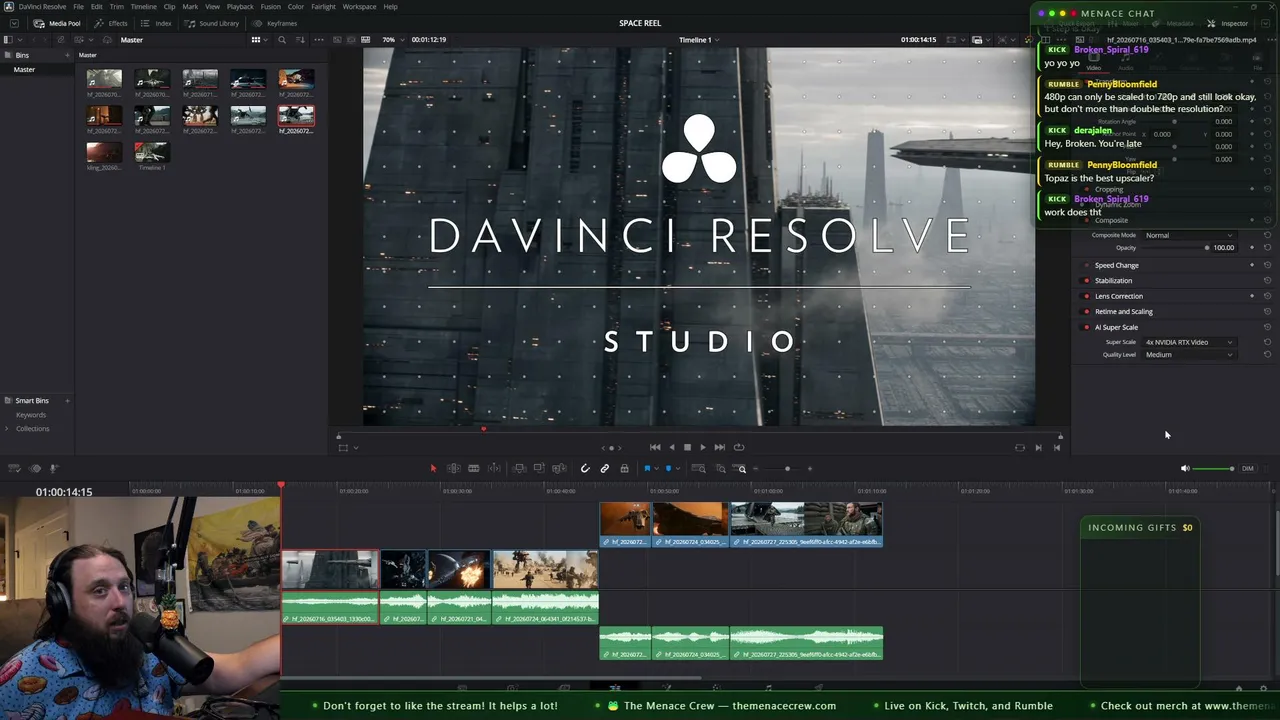Click the media pool search icon
Screen dimensions: 1280x720
[282, 40]
